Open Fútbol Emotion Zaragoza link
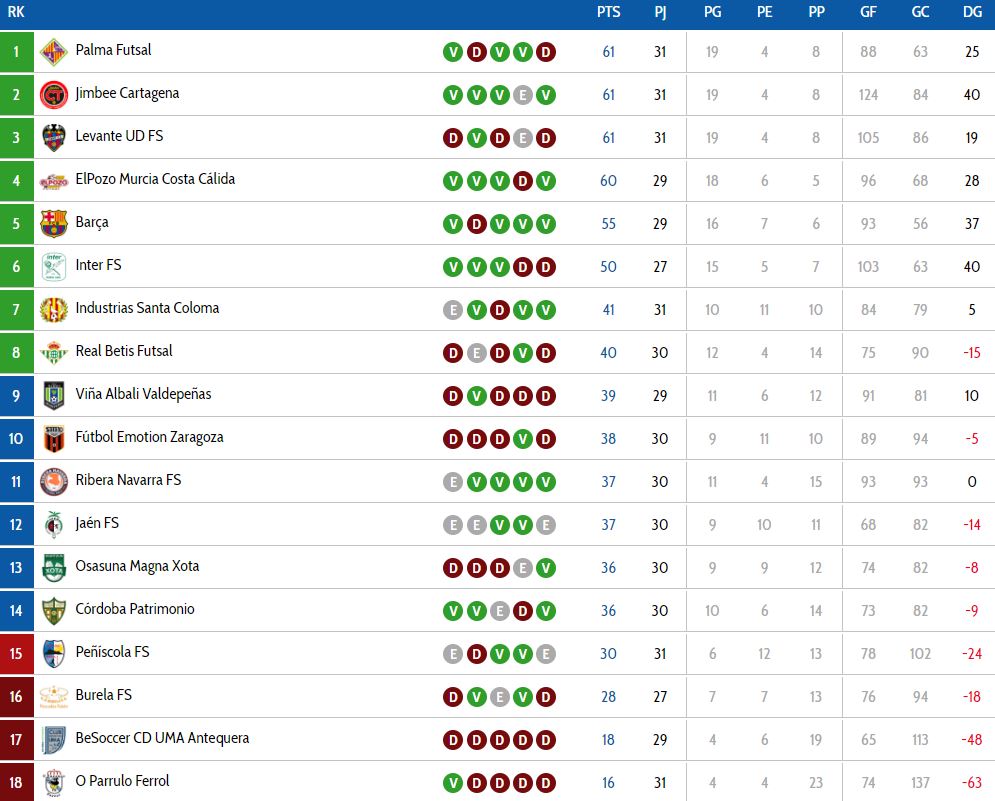The height and width of the screenshot is (801, 995). (149, 437)
